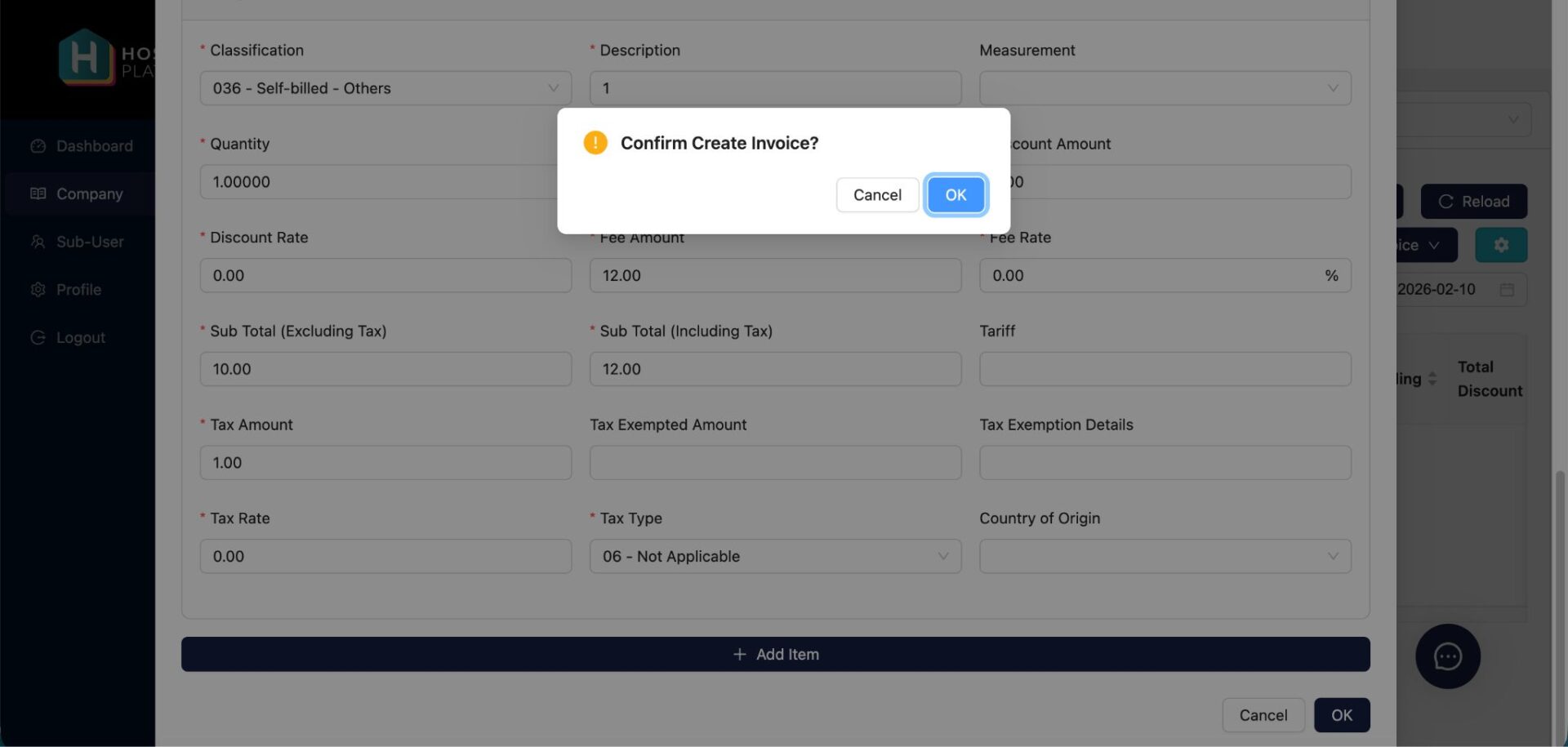Click the reload circular arrow icon
Viewport: 1568px width, 747px height.
(1445, 202)
